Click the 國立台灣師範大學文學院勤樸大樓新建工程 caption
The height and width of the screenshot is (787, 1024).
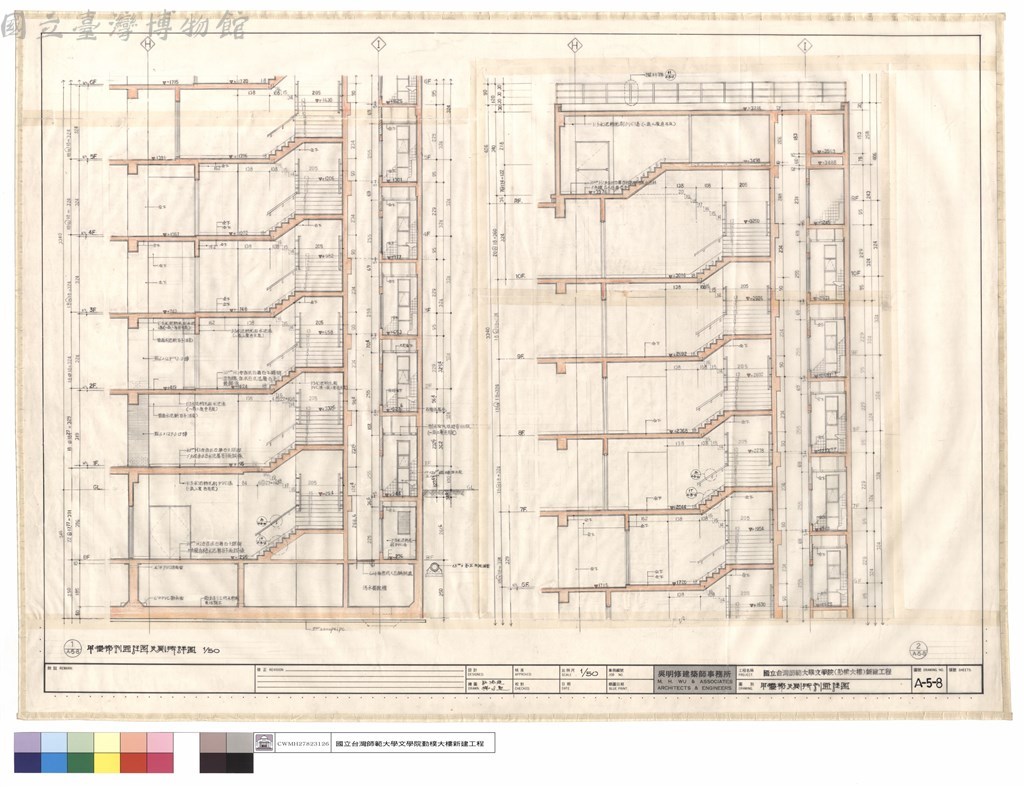pyautogui.click(x=414, y=743)
